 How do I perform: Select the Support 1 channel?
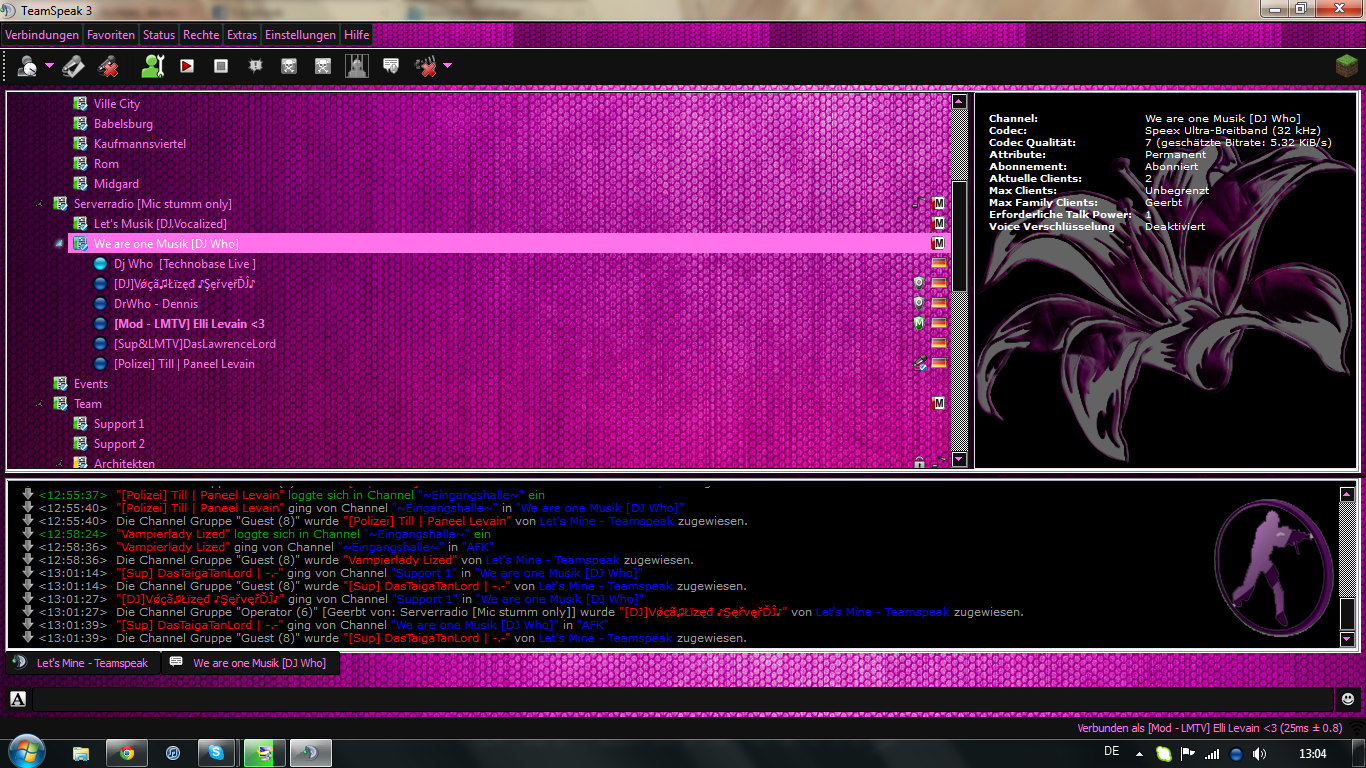tap(119, 424)
